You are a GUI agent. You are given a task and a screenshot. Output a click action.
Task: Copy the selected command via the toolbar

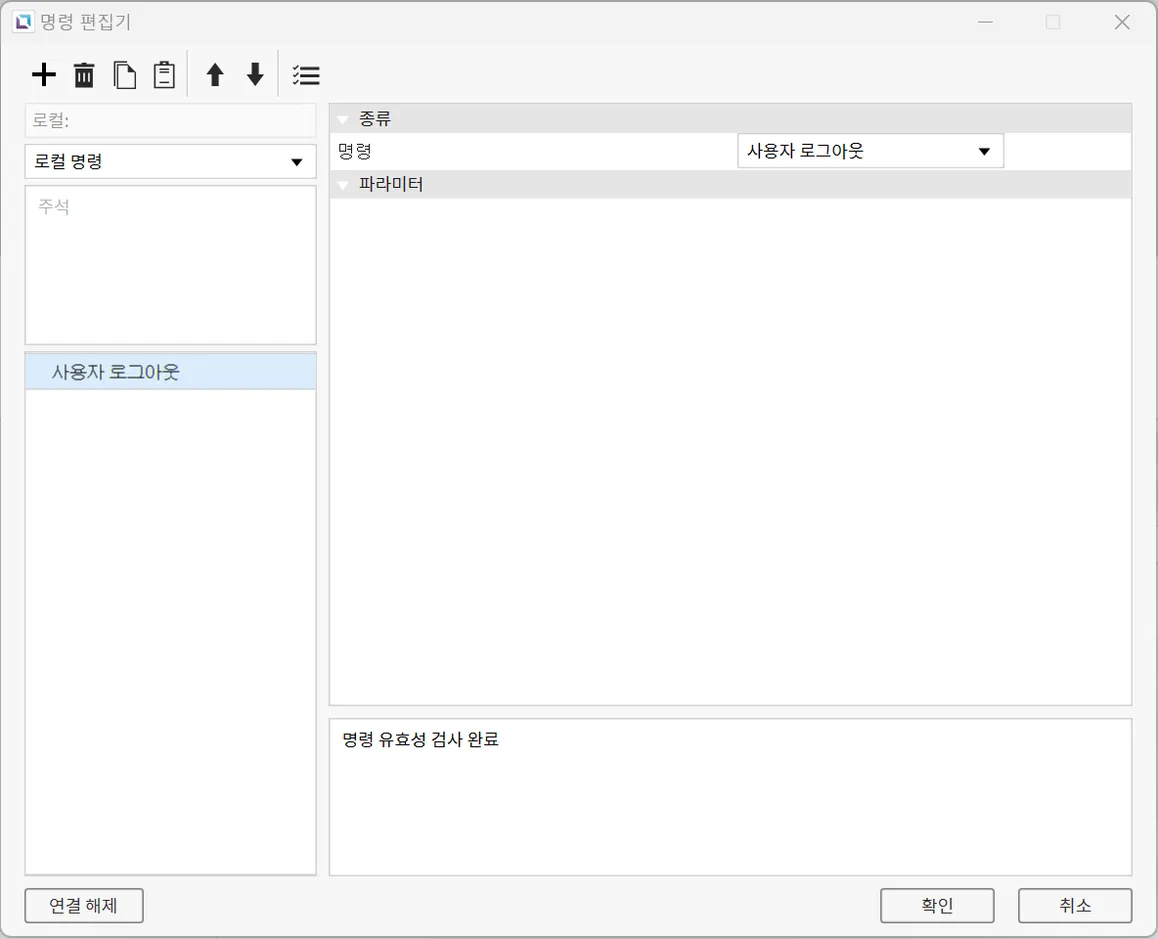(124, 75)
